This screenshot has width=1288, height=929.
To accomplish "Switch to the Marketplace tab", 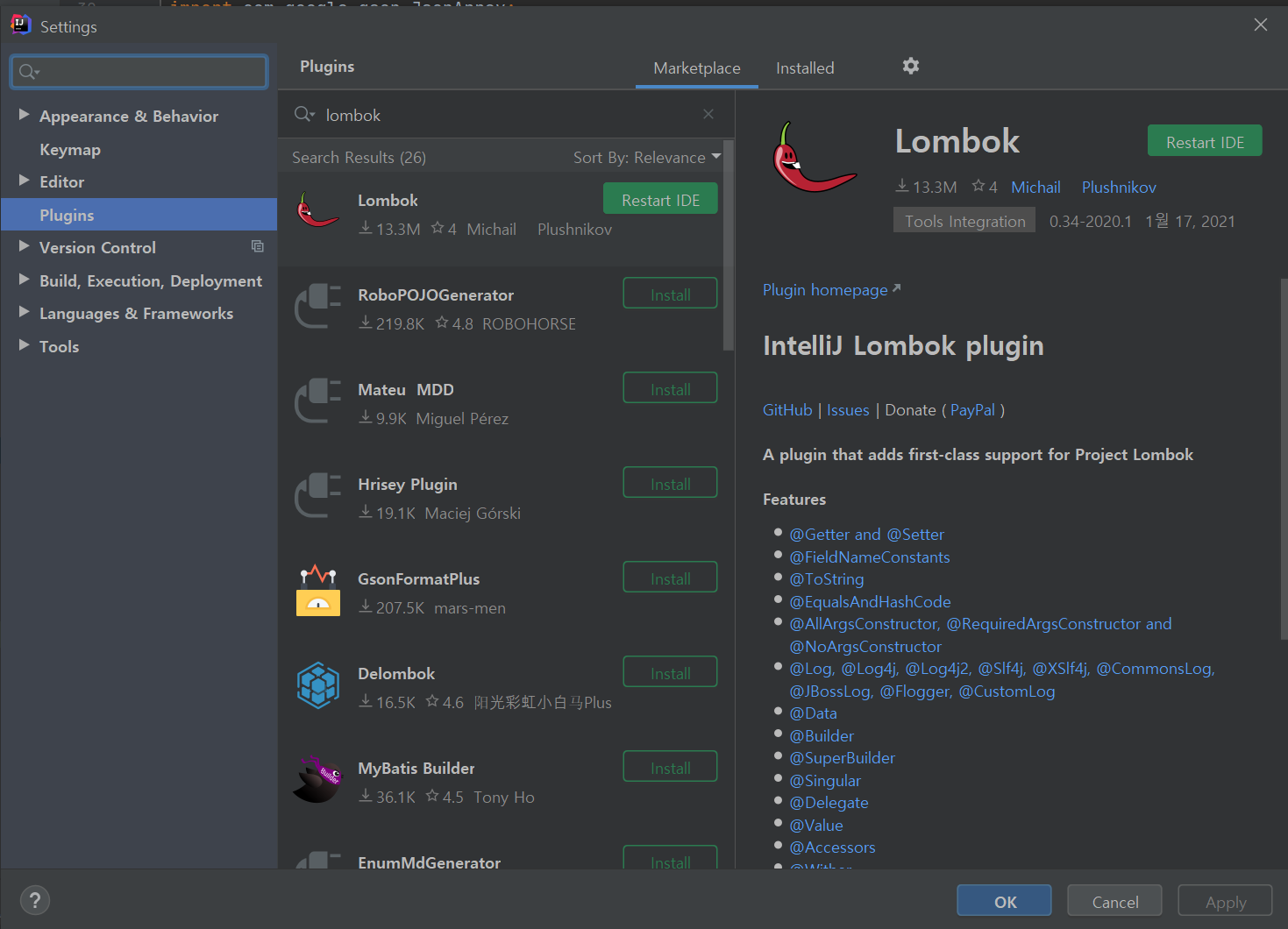I will coord(697,68).
